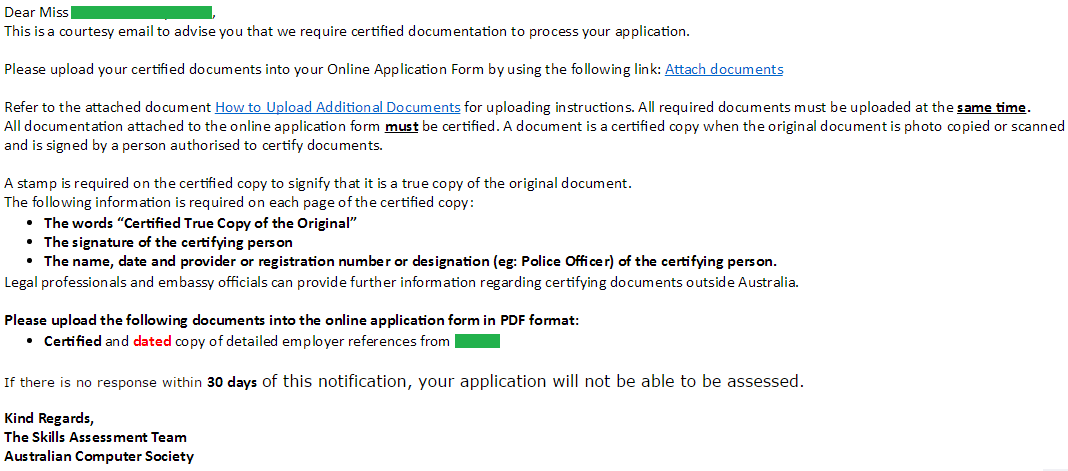Screen dimensions: 1068x471
Task: Click the bold PDF format upload heading
Action: pos(291,320)
